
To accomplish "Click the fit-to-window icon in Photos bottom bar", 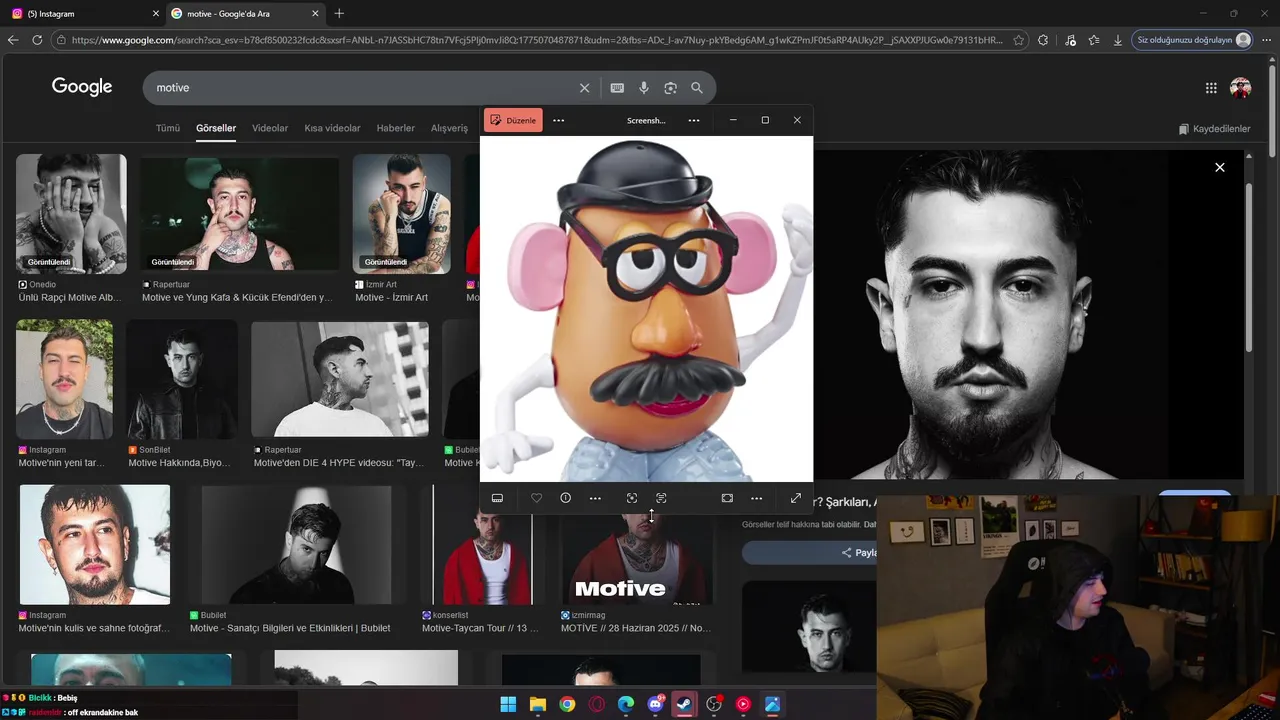I will pyautogui.click(x=727, y=498).
